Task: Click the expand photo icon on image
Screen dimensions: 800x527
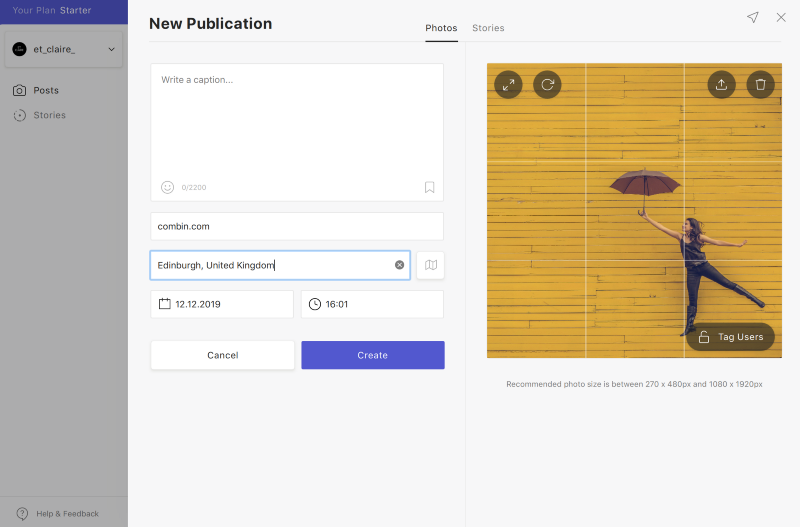Action: pos(508,84)
